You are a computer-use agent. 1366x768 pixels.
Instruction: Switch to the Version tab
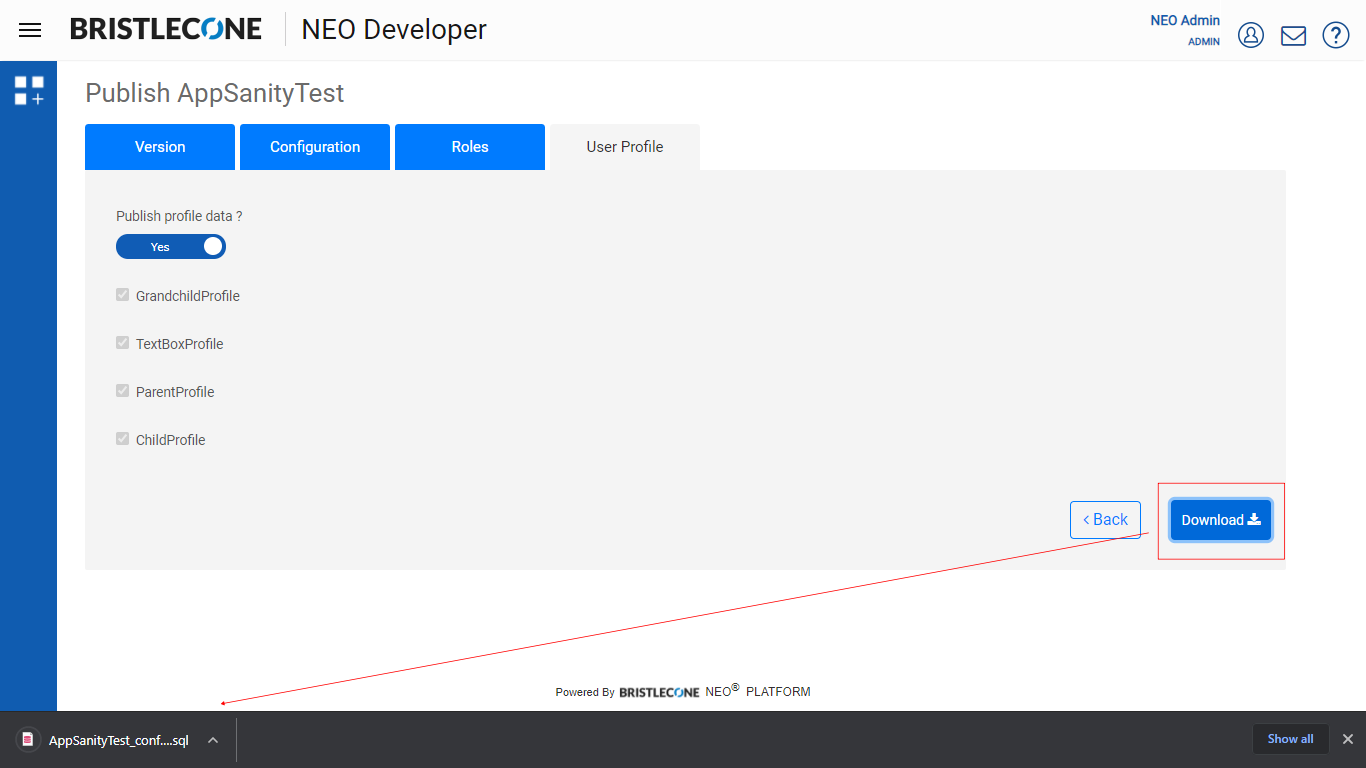click(160, 147)
